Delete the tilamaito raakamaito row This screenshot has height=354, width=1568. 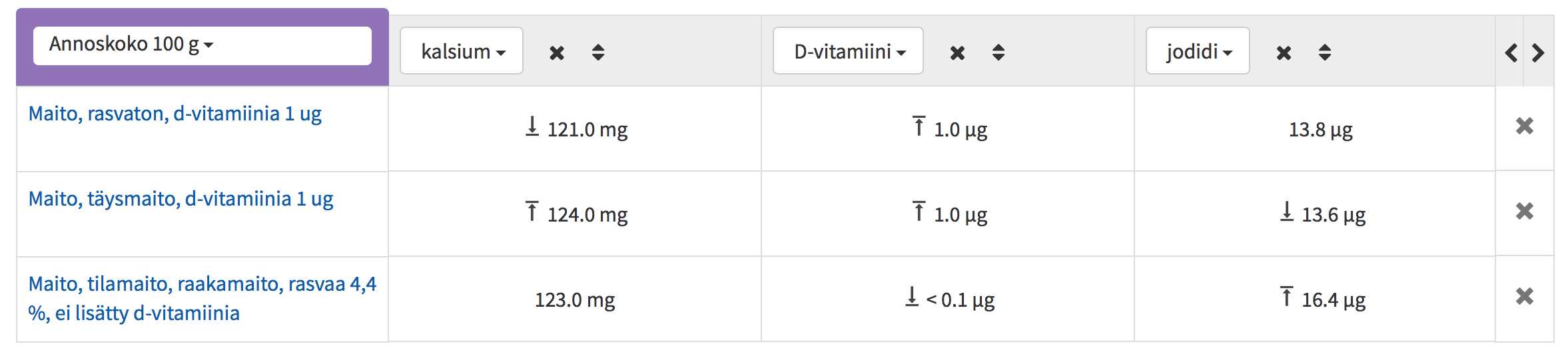[x=1525, y=296]
